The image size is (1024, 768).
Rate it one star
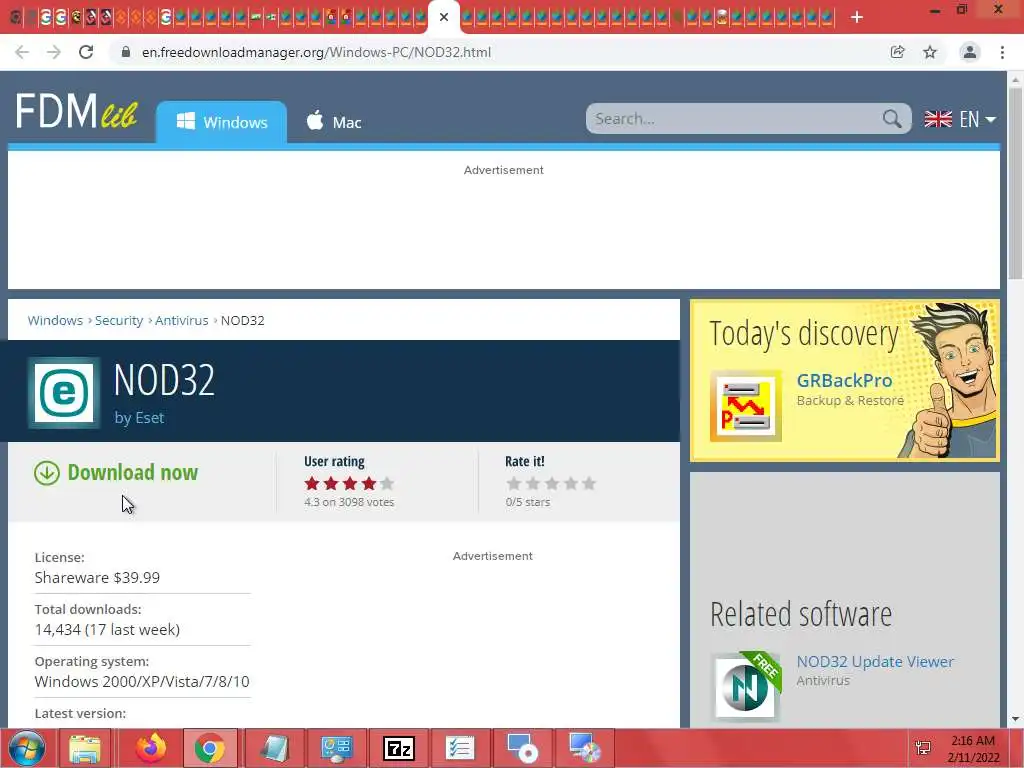(514, 483)
